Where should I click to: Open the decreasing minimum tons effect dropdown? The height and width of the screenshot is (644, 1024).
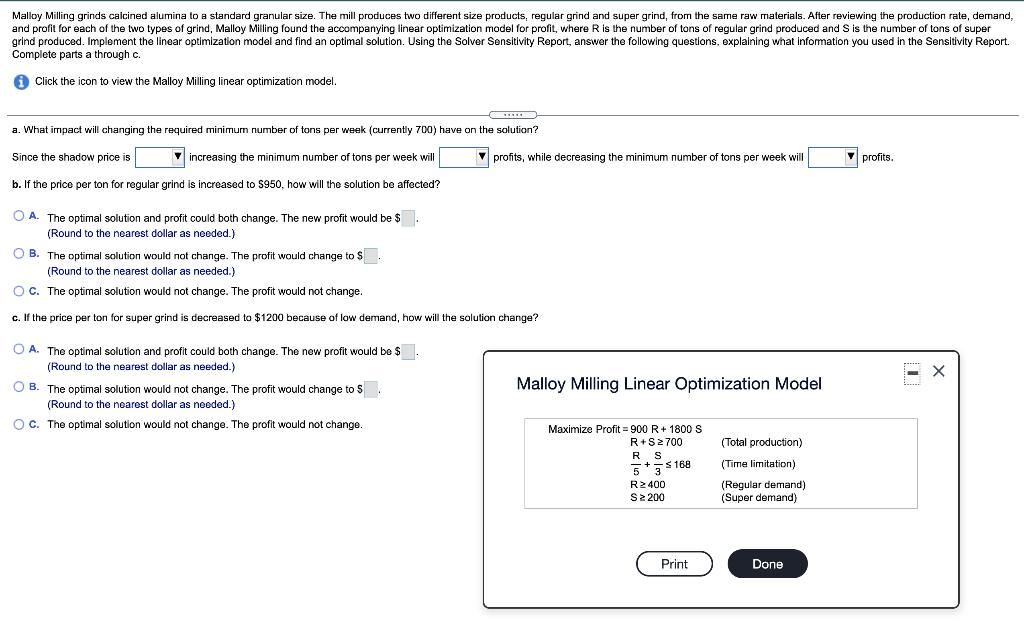click(832, 157)
